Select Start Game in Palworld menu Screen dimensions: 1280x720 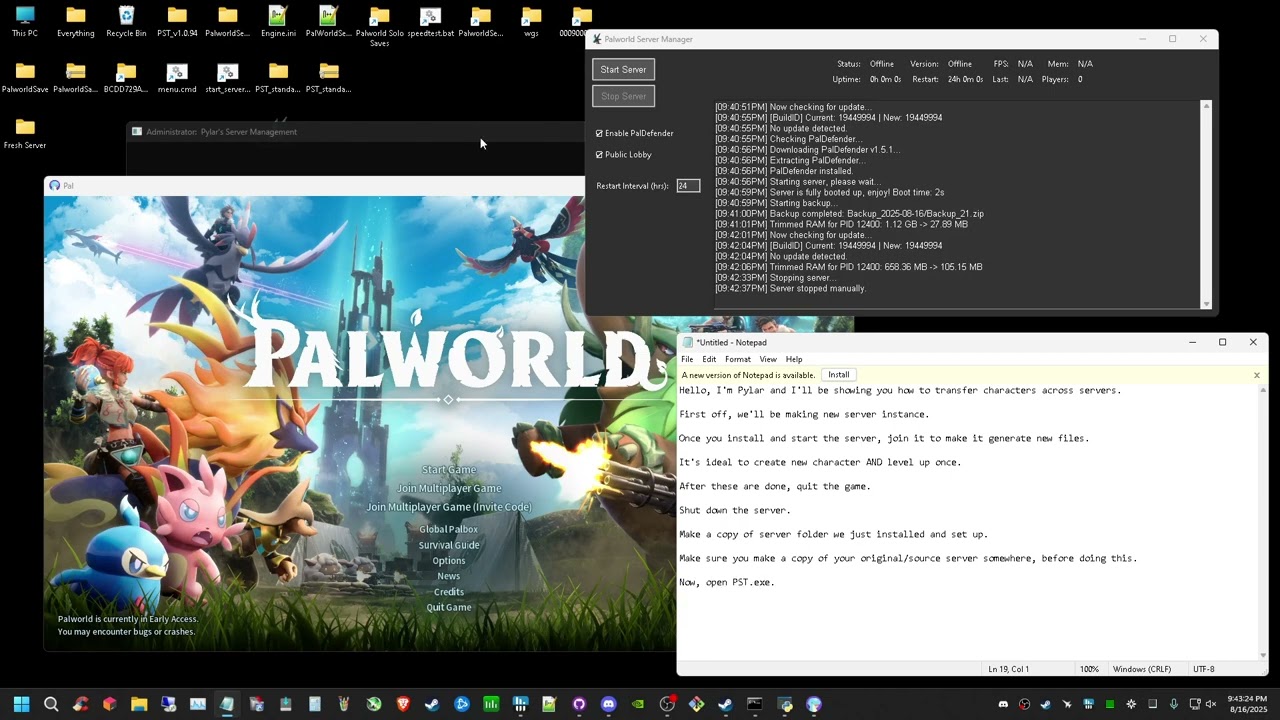[x=449, y=470]
